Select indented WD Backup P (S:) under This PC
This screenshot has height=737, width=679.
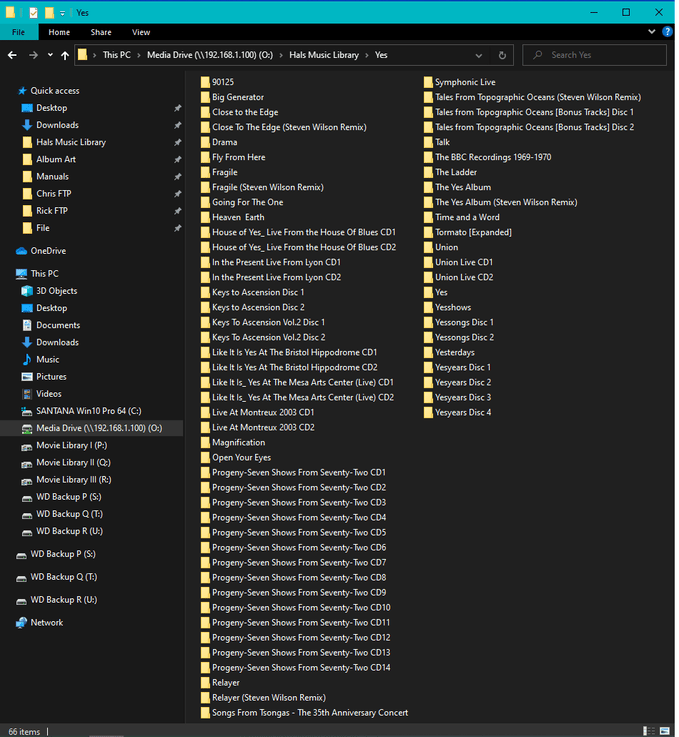click(x=69, y=497)
